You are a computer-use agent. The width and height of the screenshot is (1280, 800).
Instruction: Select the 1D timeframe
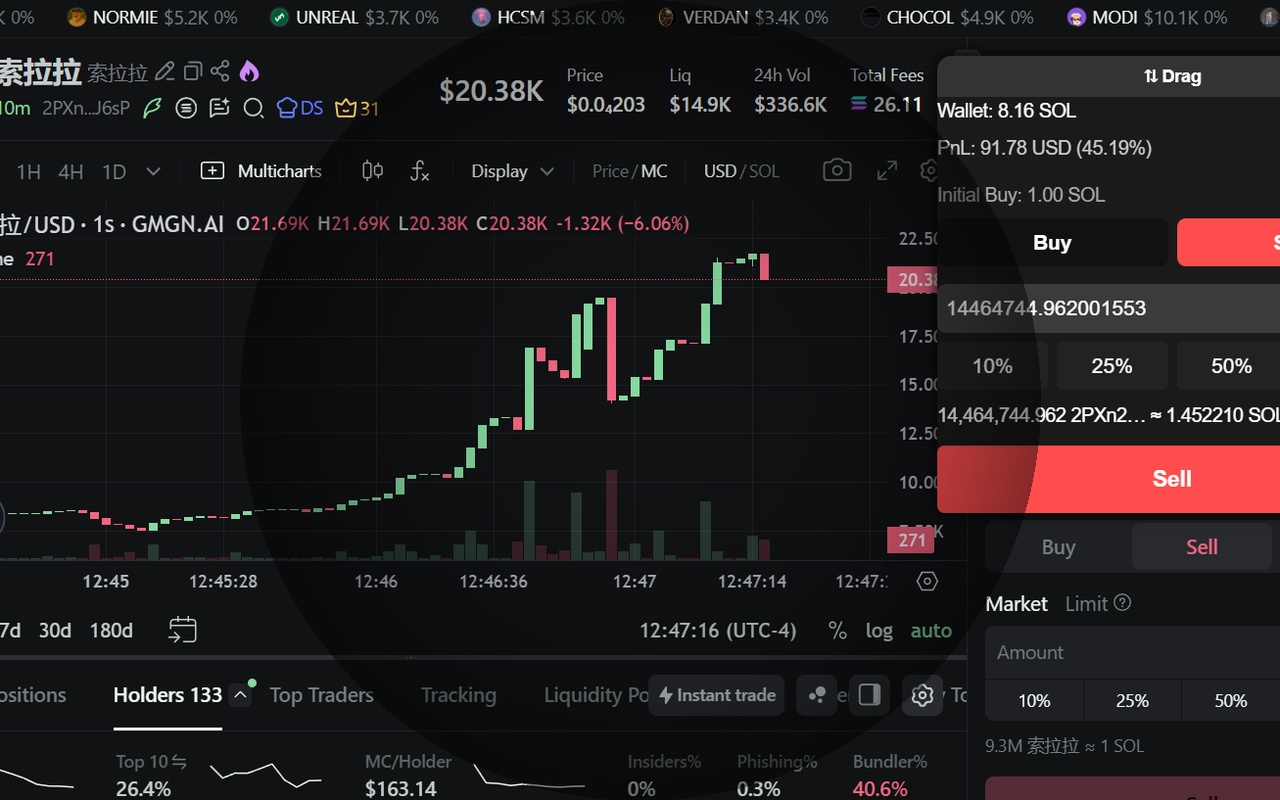pos(114,172)
